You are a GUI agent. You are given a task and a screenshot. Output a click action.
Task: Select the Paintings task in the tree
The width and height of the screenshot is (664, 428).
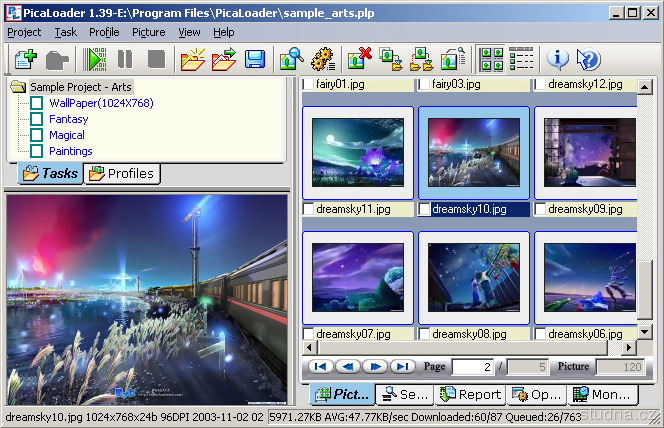coord(70,151)
